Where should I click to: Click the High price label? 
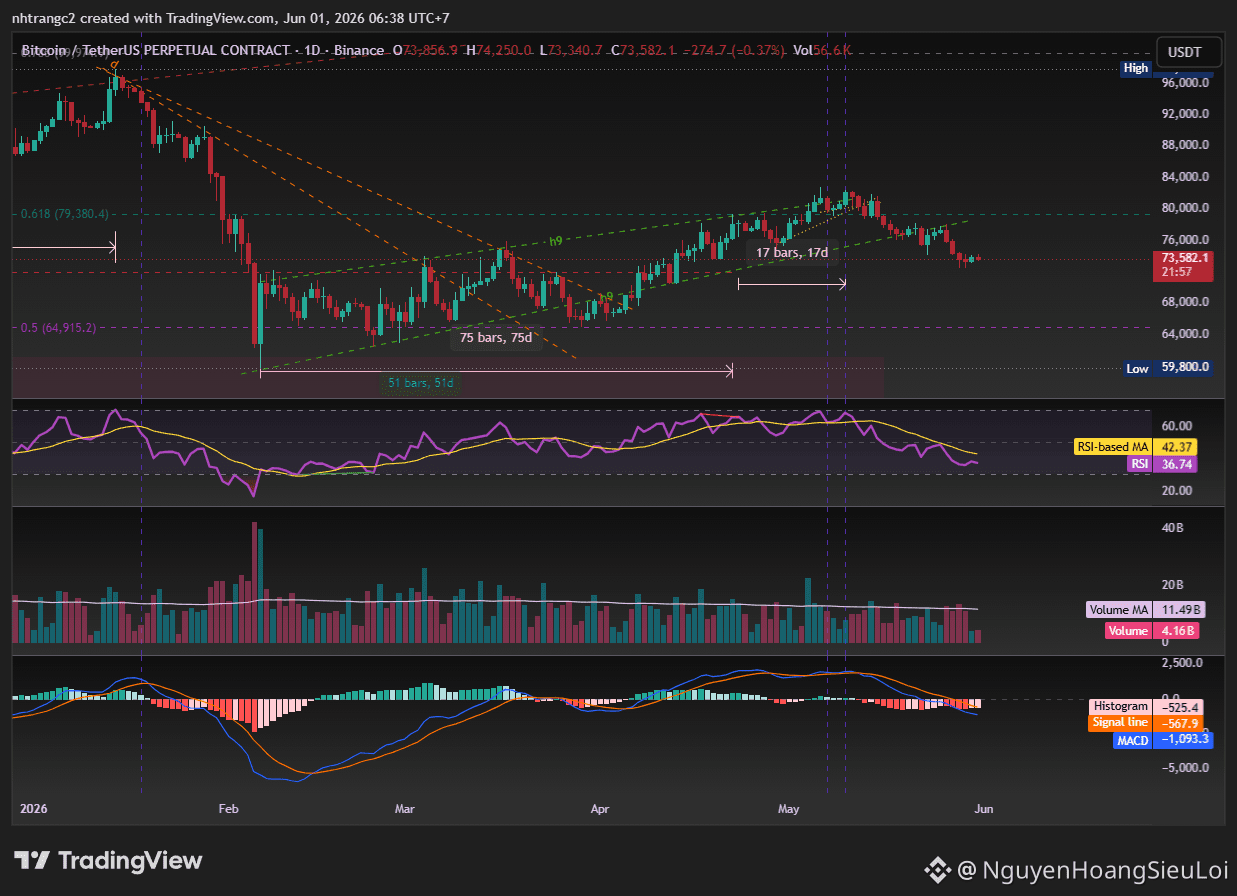click(x=1136, y=68)
